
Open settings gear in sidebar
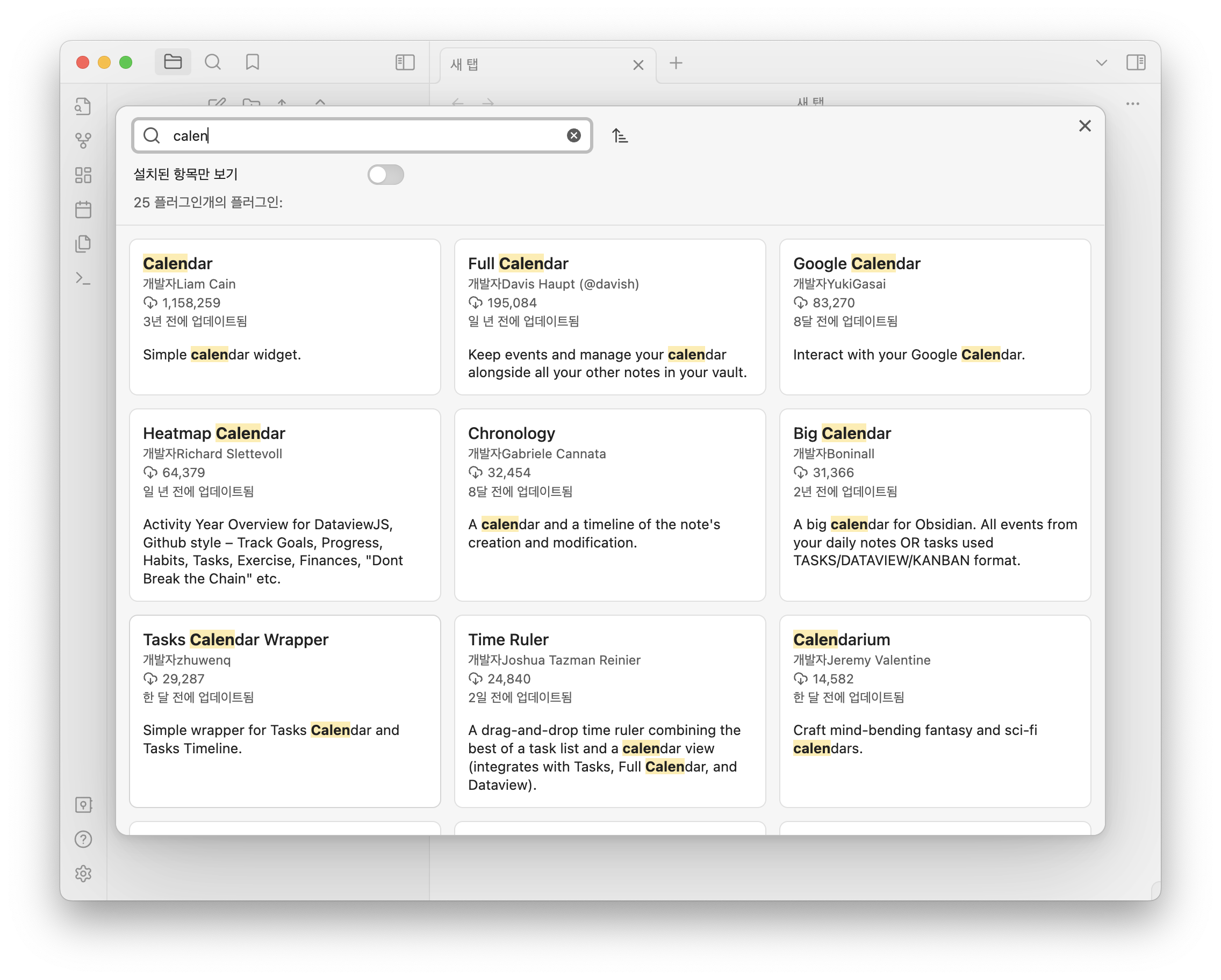click(83, 874)
